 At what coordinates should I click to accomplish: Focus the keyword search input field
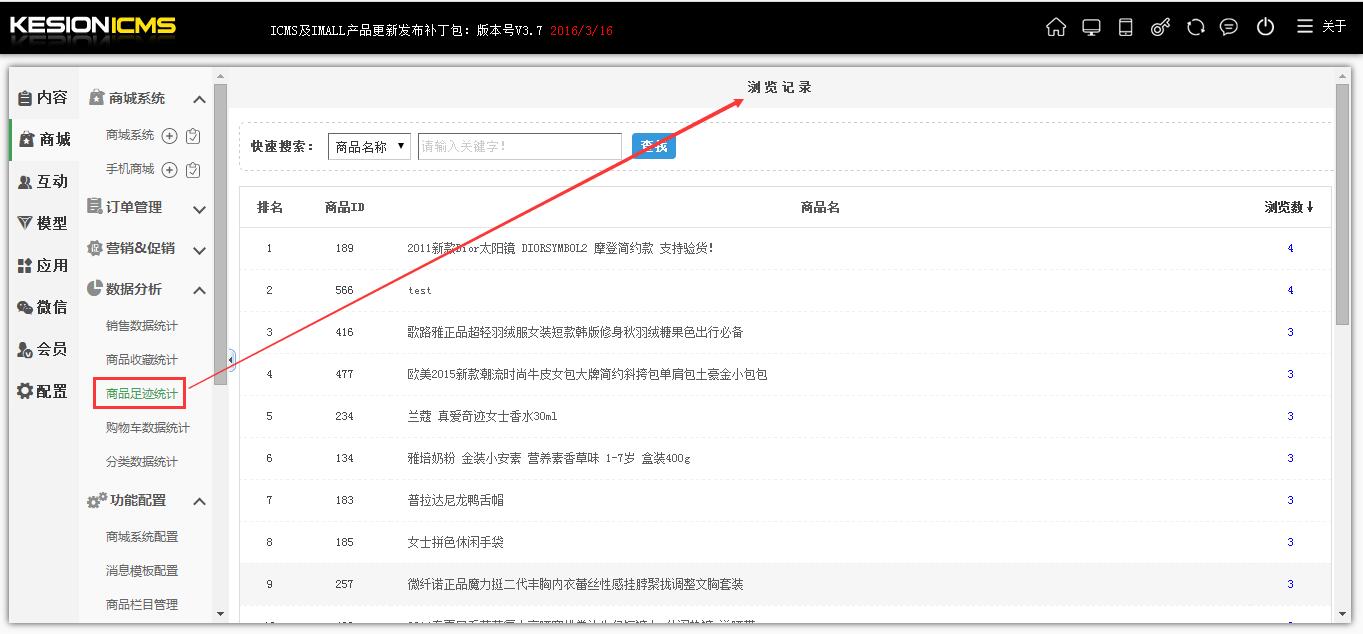pos(520,146)
